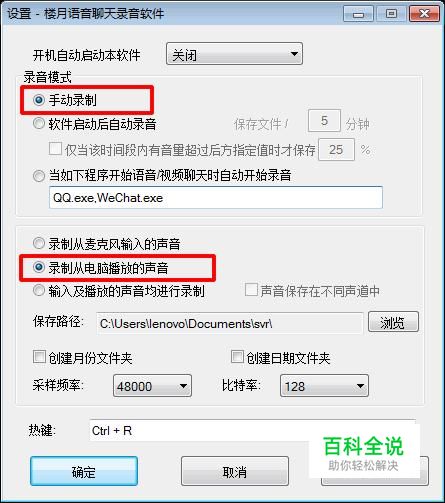
Task: Close the 设置 dialog window
Action: tap(424, 14)
